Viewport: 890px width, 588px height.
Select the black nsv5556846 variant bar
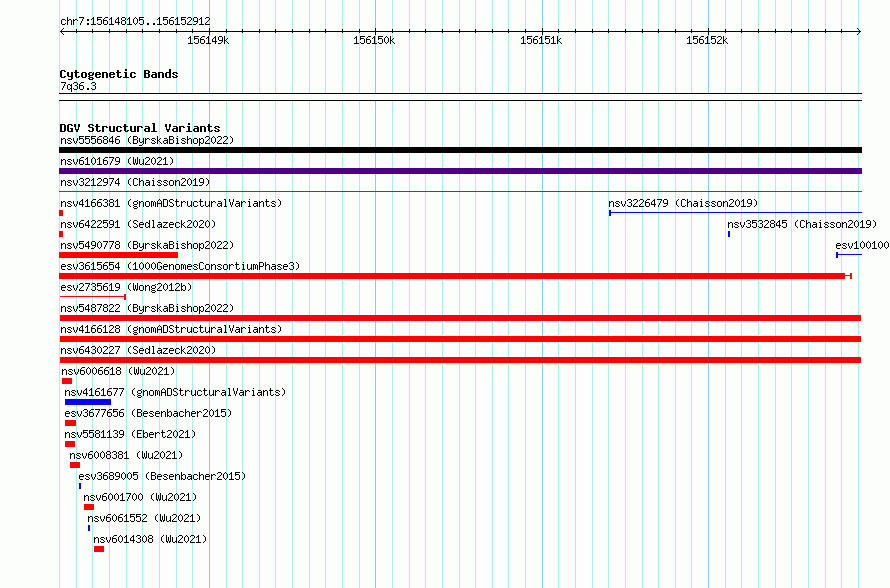click(x=460, y=150)
